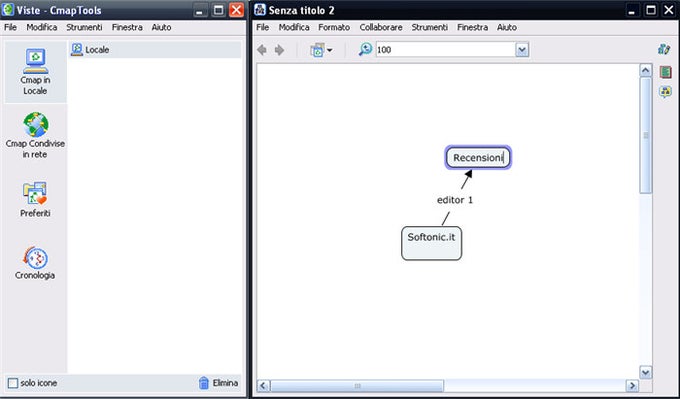Open the Collaborare menu
This screenshot has width=680, height=399.
(x=381, y=27)
